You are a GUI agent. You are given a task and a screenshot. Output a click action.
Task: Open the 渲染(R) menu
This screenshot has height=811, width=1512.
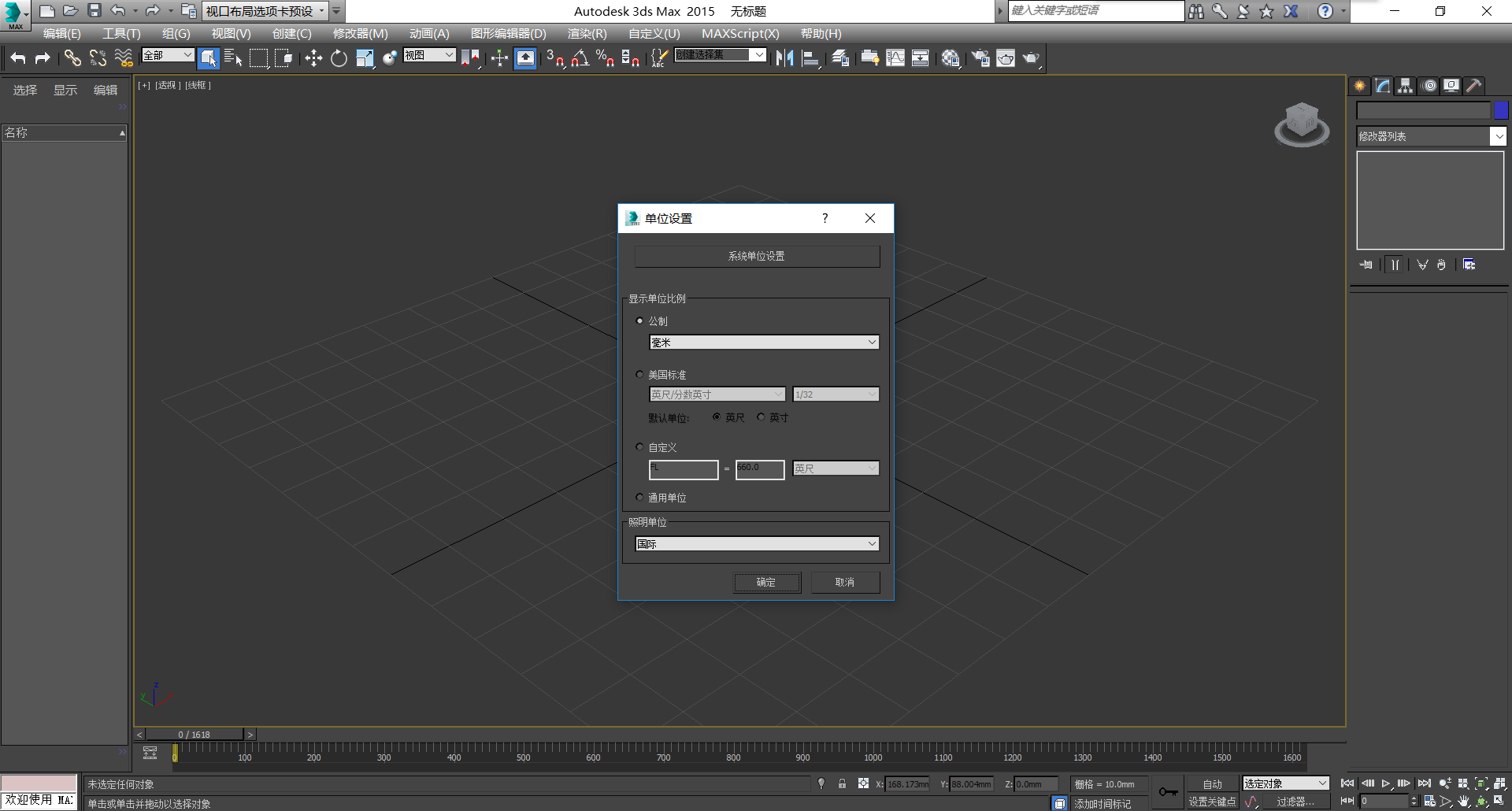click(587, 34)
